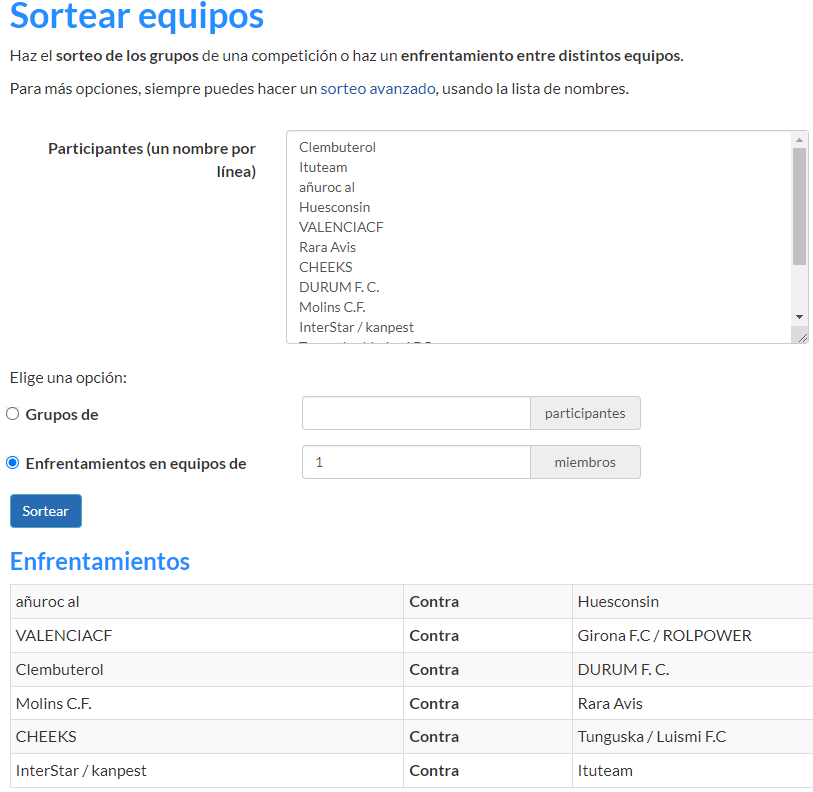Click the Sortear button
Screen dimensions: 813x792
(x=46, y=511)
